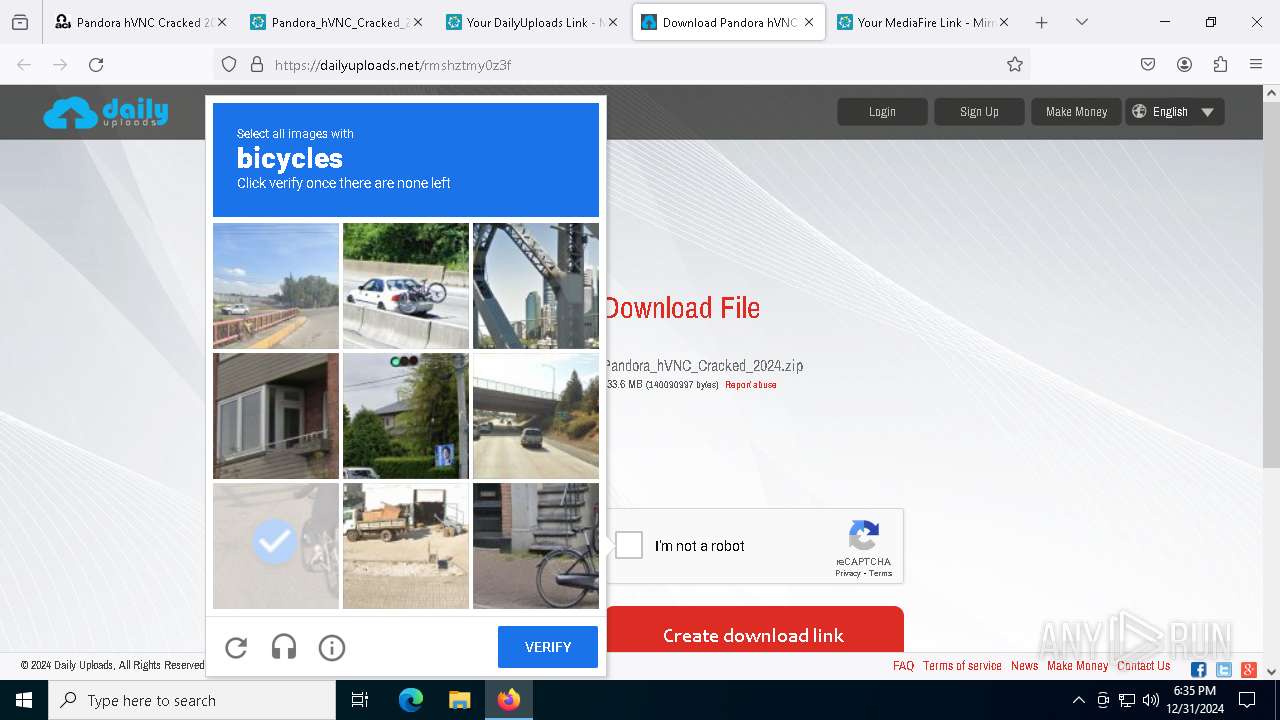Open the Sign Up page
Viewport: 1280px width, 720px height.
(979, 112)
